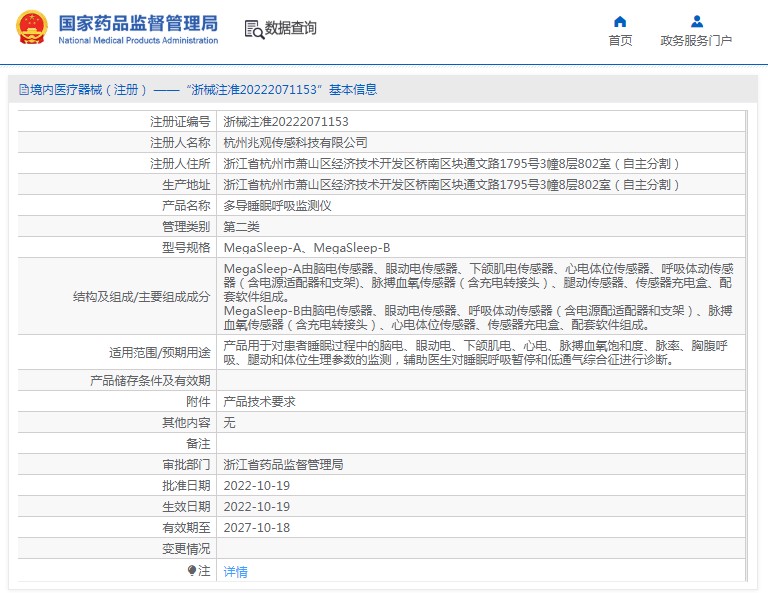Select the 批准日期 value 2022-10-19
Image resolution: width=768 pixels, height=593 pixels.
click(x=257, y=486)
